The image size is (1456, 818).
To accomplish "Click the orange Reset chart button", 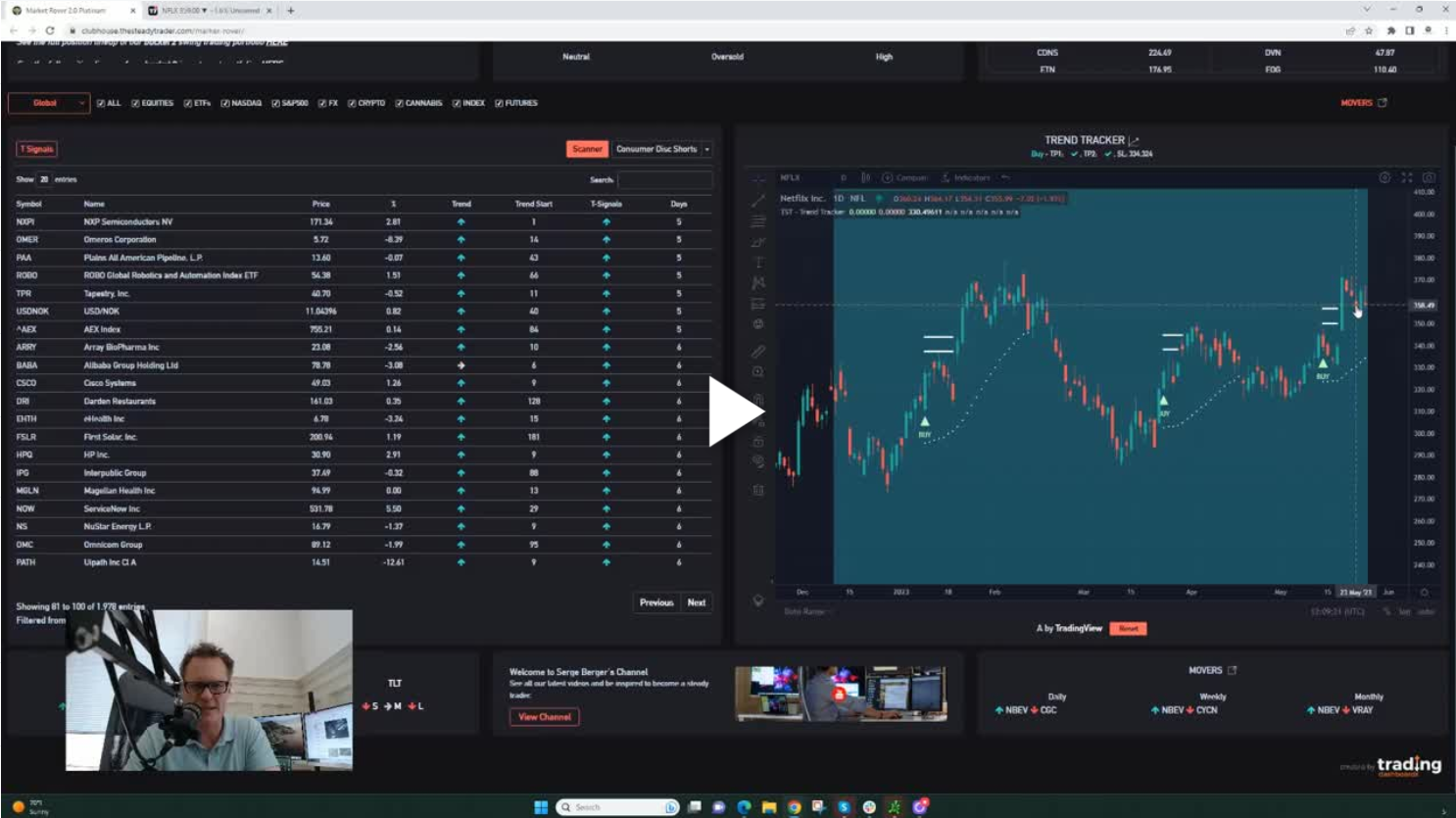I will coord(1129,629).
